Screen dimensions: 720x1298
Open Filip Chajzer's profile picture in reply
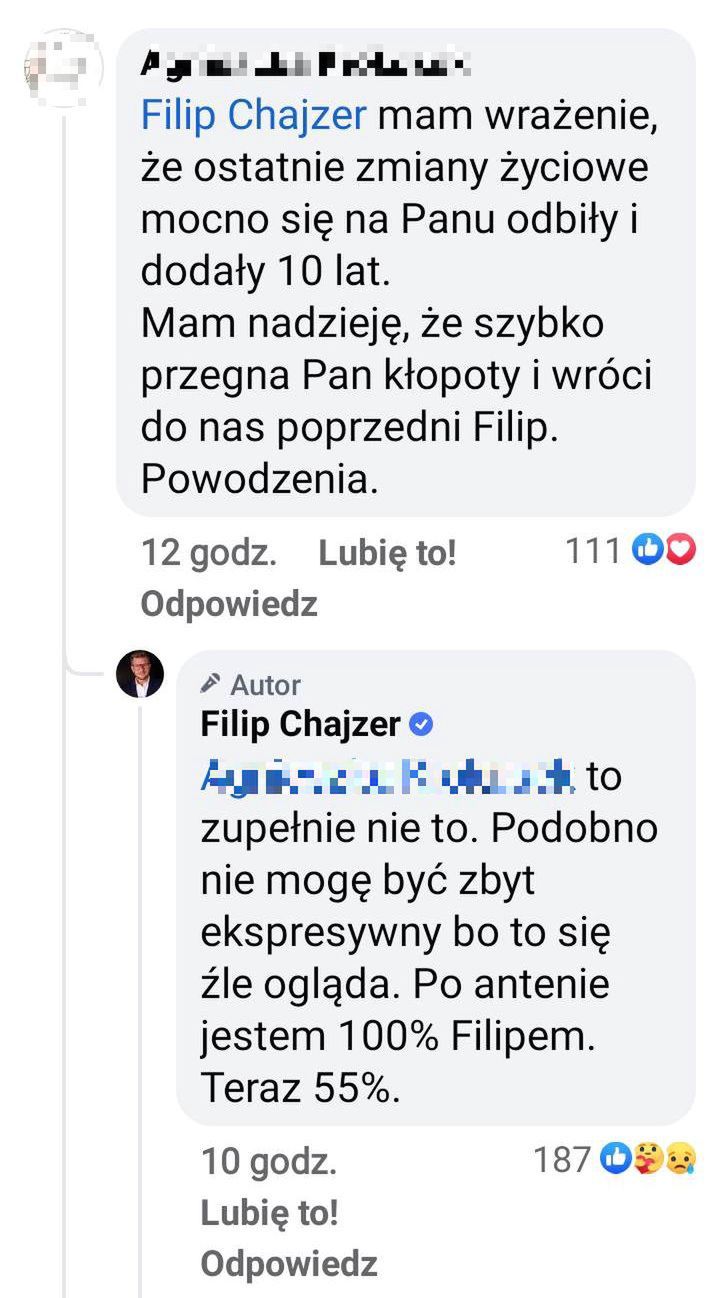[x=140, y=675]
